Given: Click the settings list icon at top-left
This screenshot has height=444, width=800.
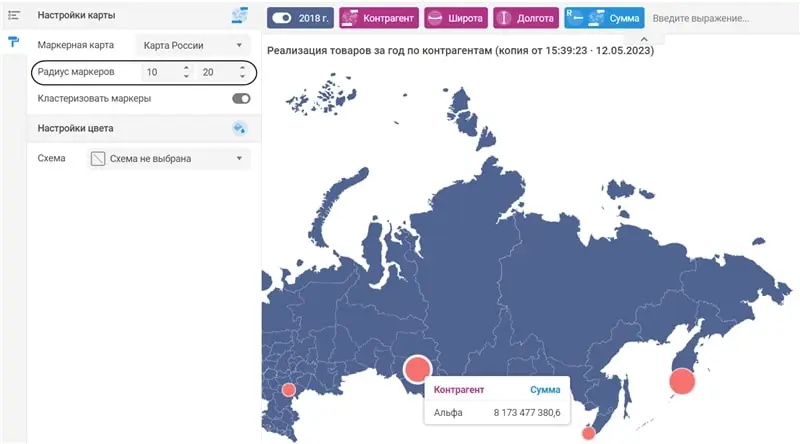Looking at the screenshot, I should click(x=14, y=15).
